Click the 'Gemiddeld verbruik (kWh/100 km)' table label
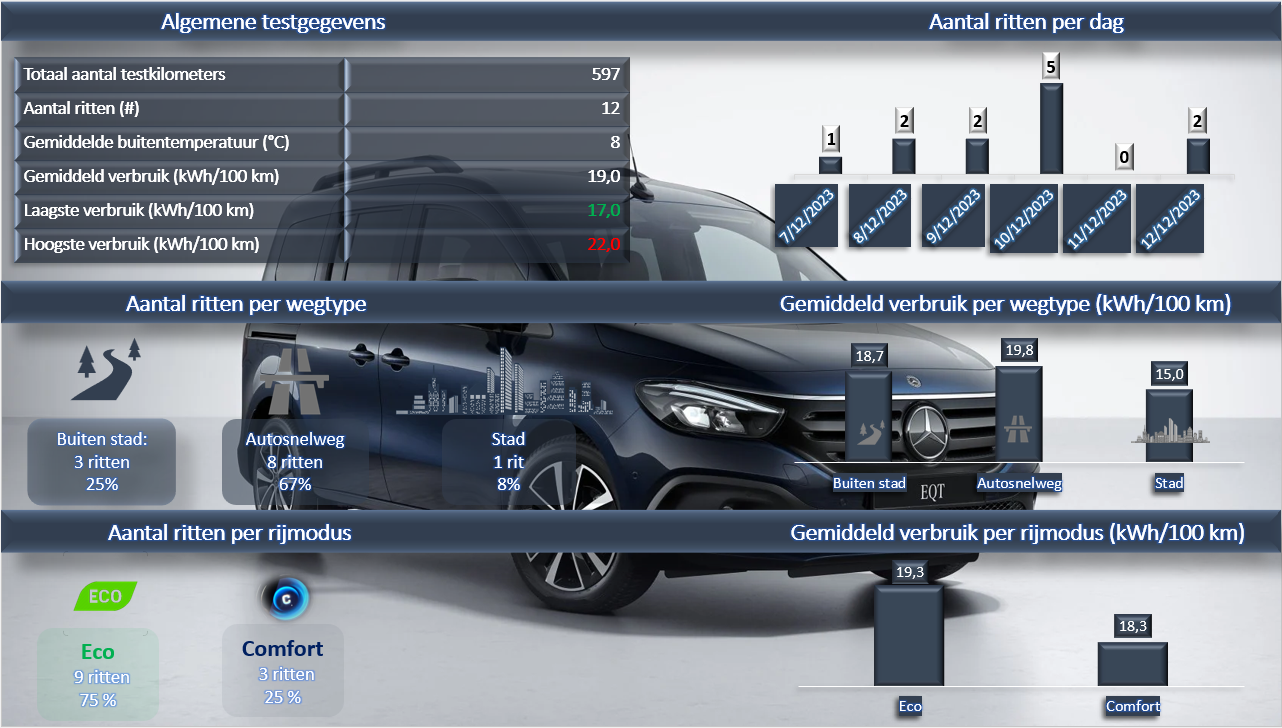The image size is (1282, 728). 151,176
